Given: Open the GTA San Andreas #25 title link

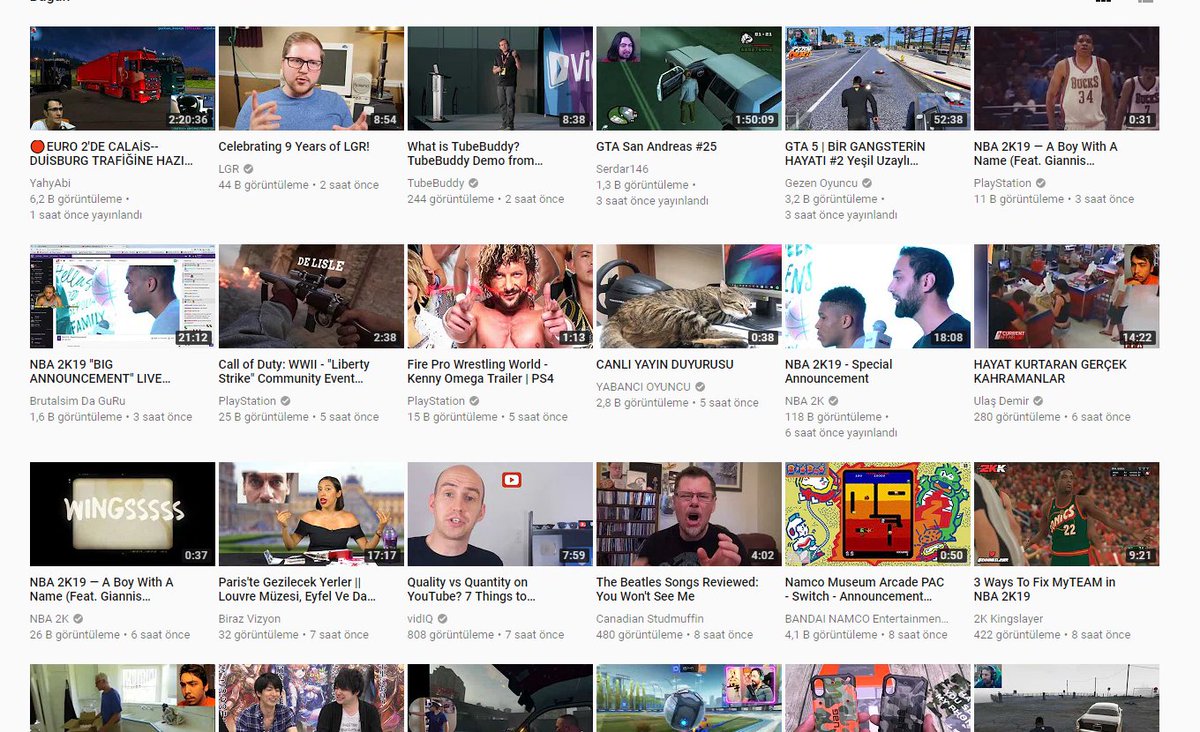Looking at the screenshot, I should point(656,147).
